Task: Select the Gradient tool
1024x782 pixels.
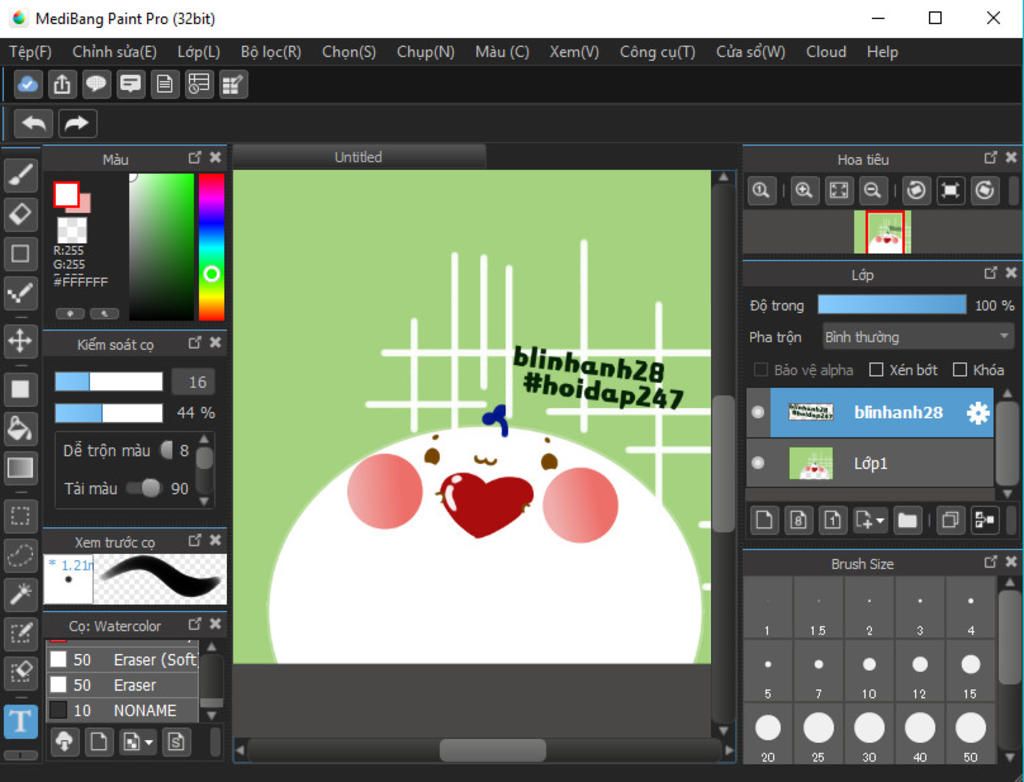Action: pyautogui.click(x=21, y=468)
